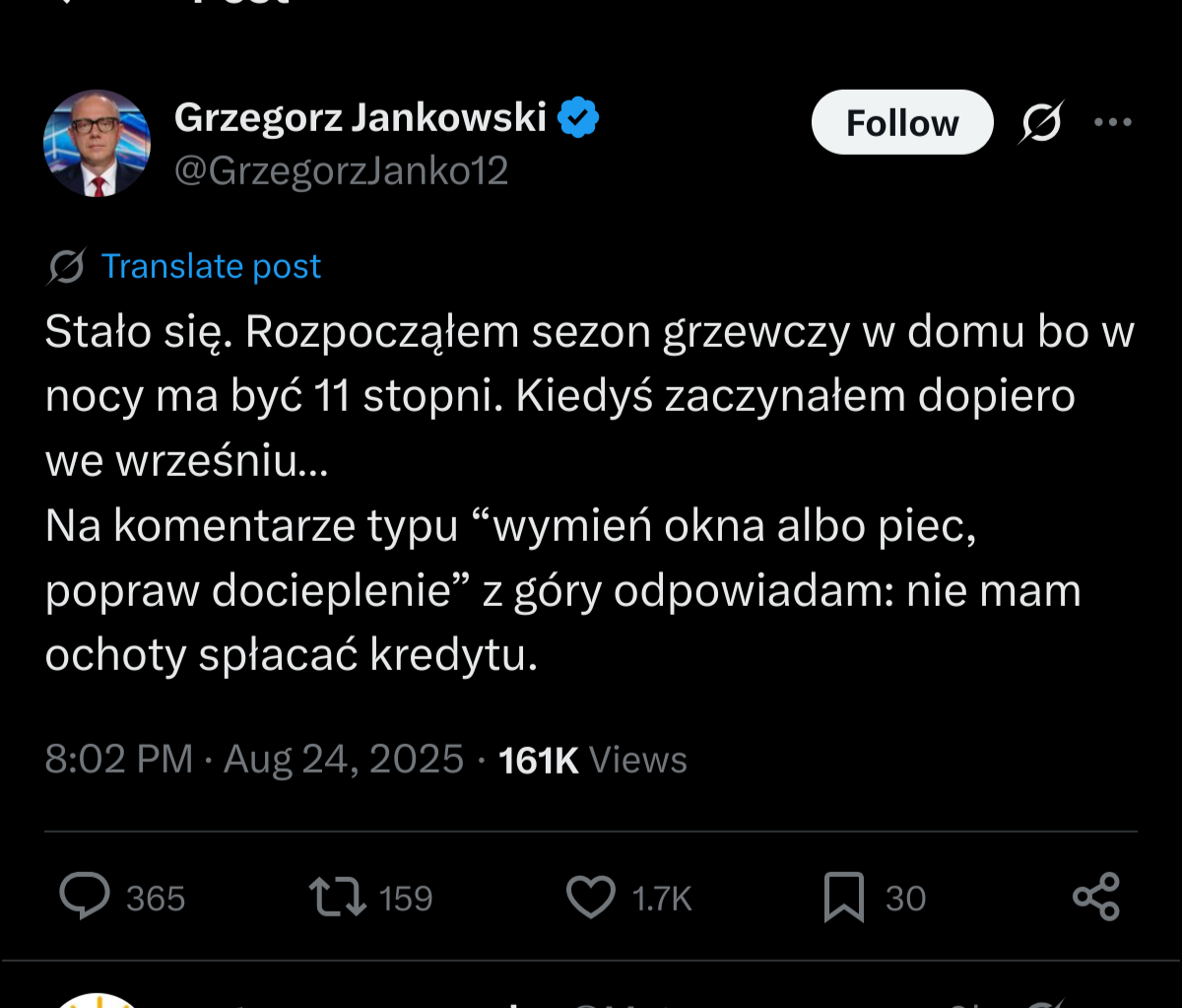This screenshot has width=1182, height=1008.
Task: Click the Translate post link
Action: [x=211, y=266]
